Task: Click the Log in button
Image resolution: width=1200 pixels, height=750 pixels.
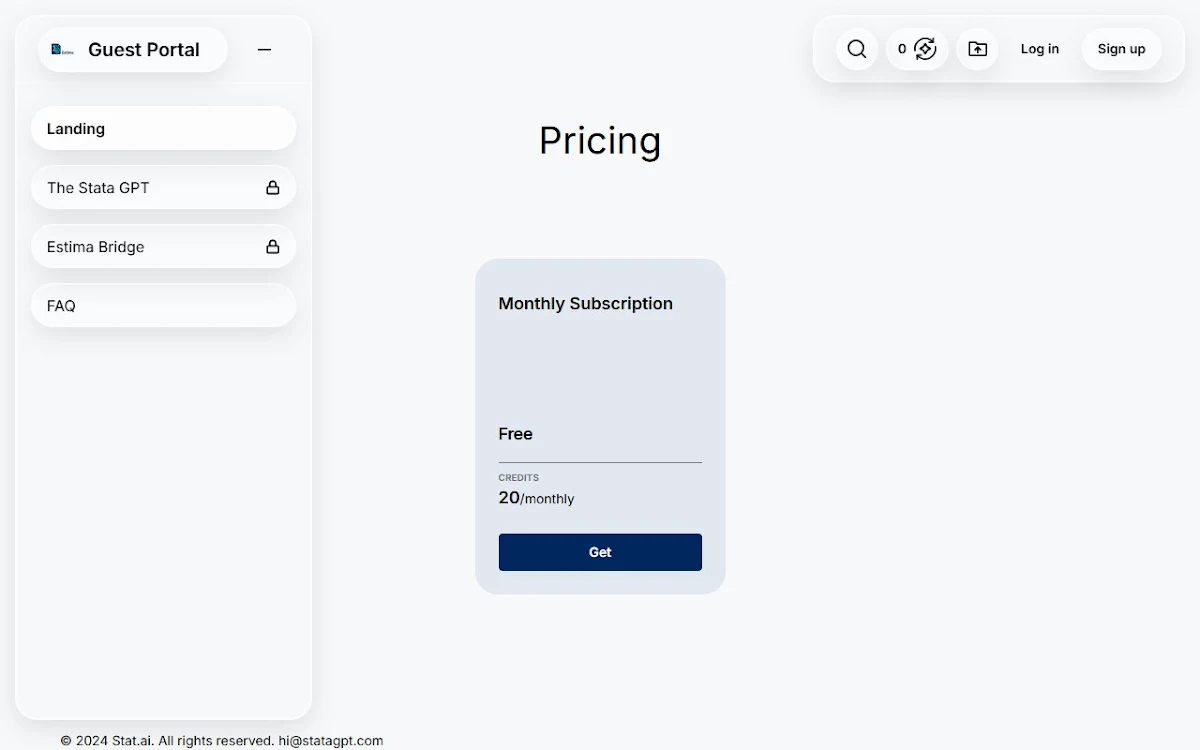Action: (1040, 49)
